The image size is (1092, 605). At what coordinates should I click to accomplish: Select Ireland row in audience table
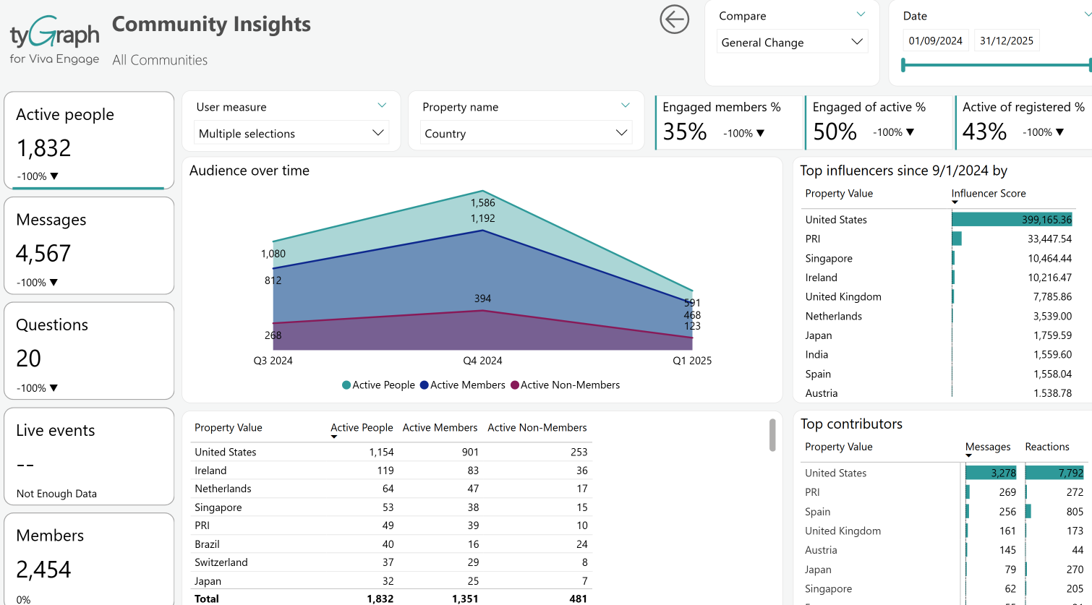pyautogui.click(x=391, y=471)
